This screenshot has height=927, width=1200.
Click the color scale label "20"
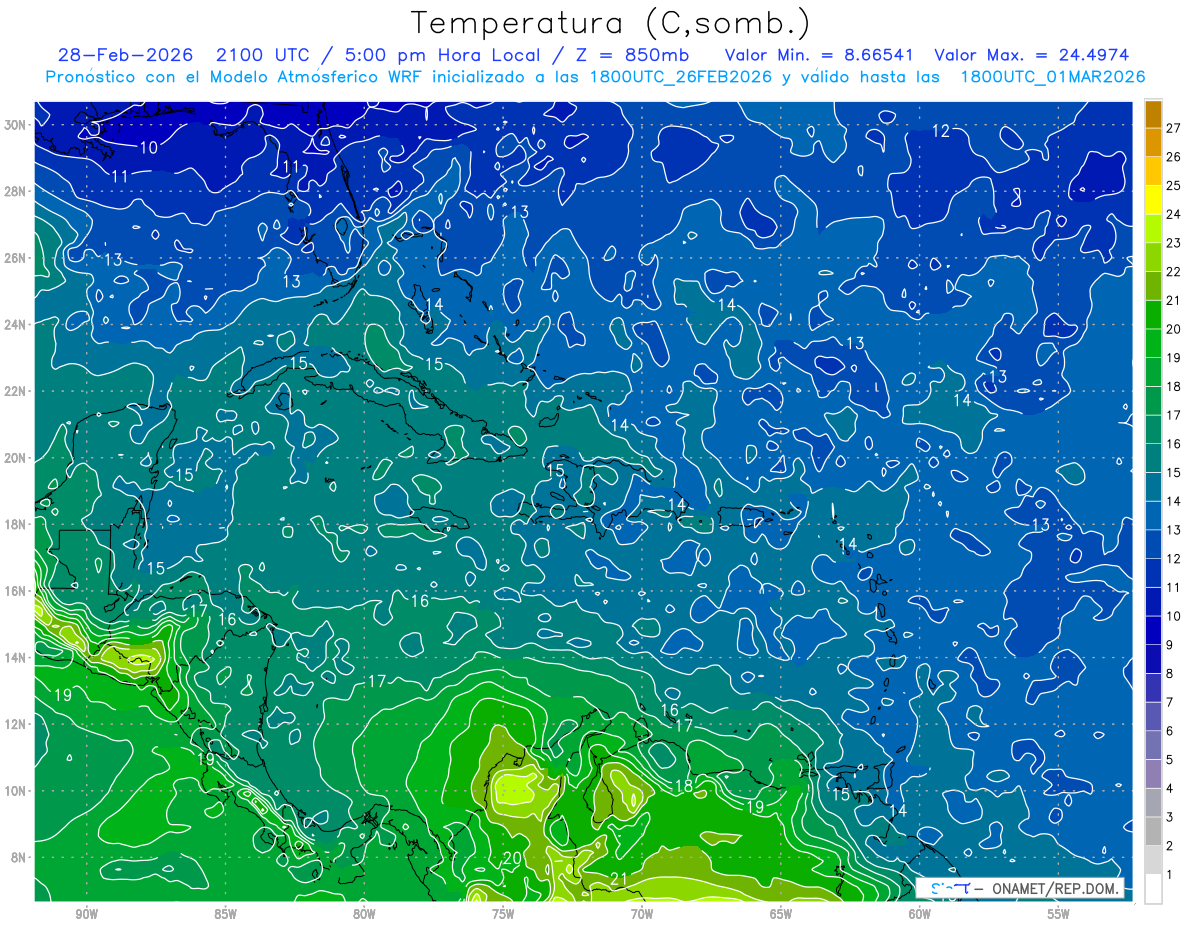tap(1174, 328)
